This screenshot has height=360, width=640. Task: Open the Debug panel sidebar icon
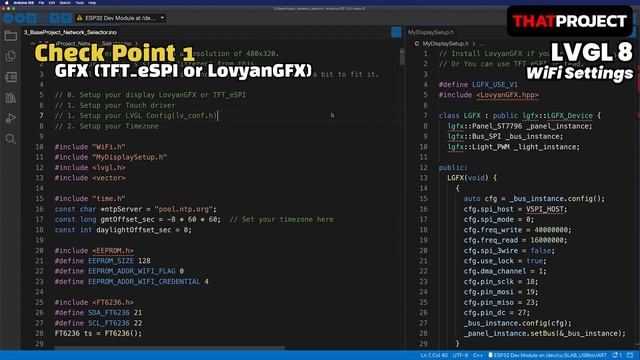[11, 118]
